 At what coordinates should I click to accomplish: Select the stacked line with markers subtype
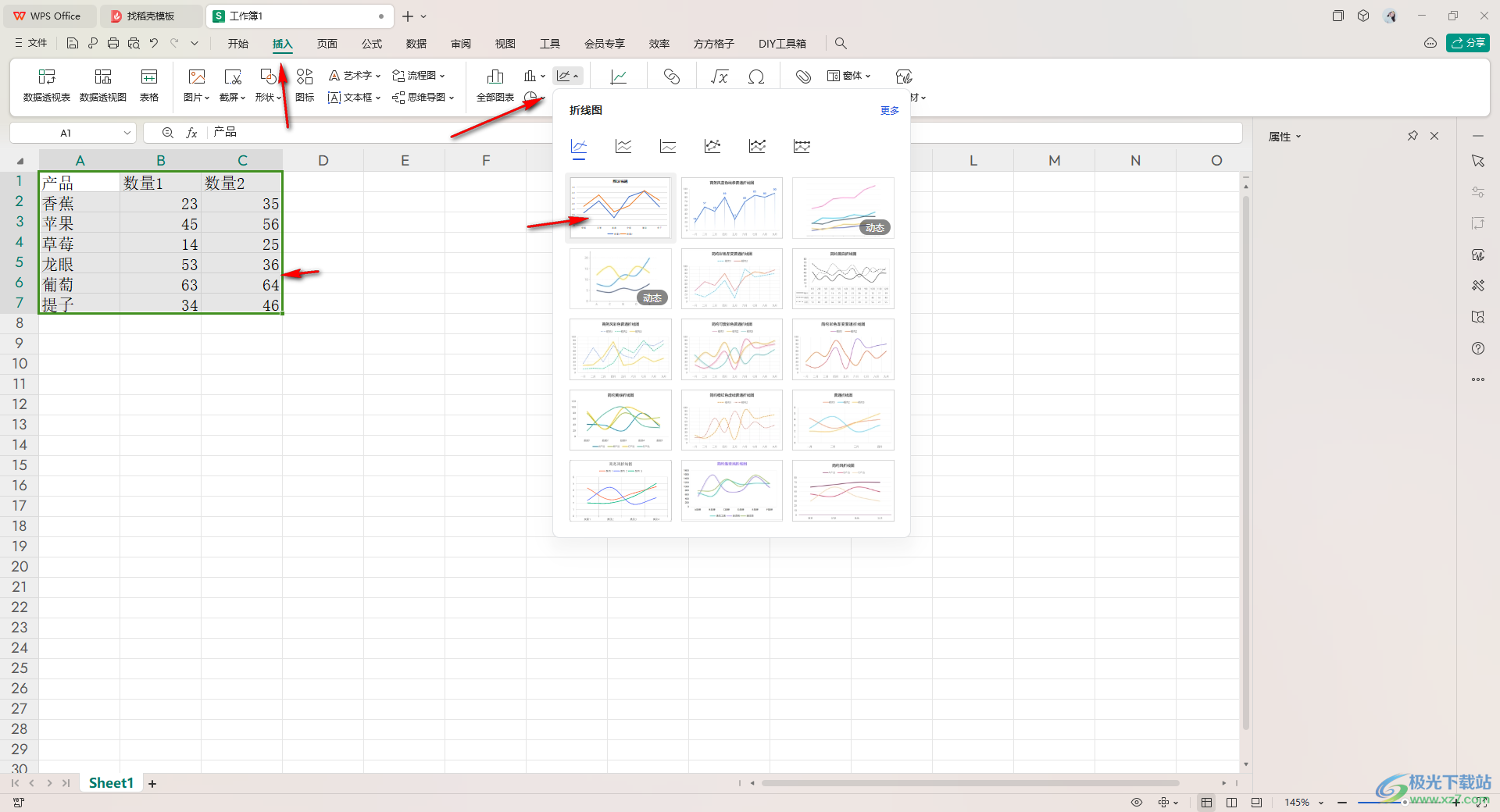757,146
